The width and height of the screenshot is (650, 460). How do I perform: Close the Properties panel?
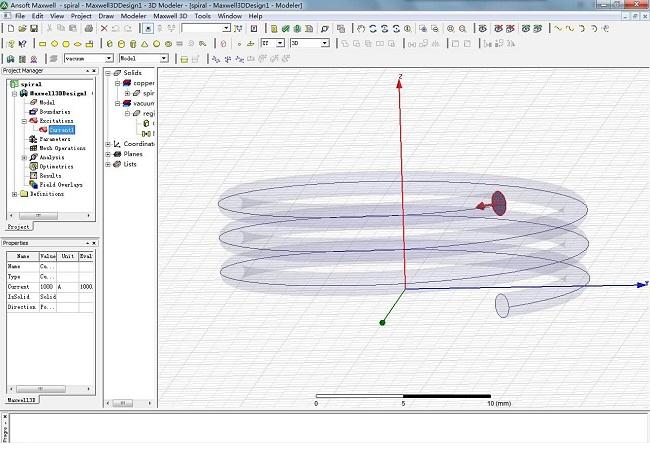[94, 243]
